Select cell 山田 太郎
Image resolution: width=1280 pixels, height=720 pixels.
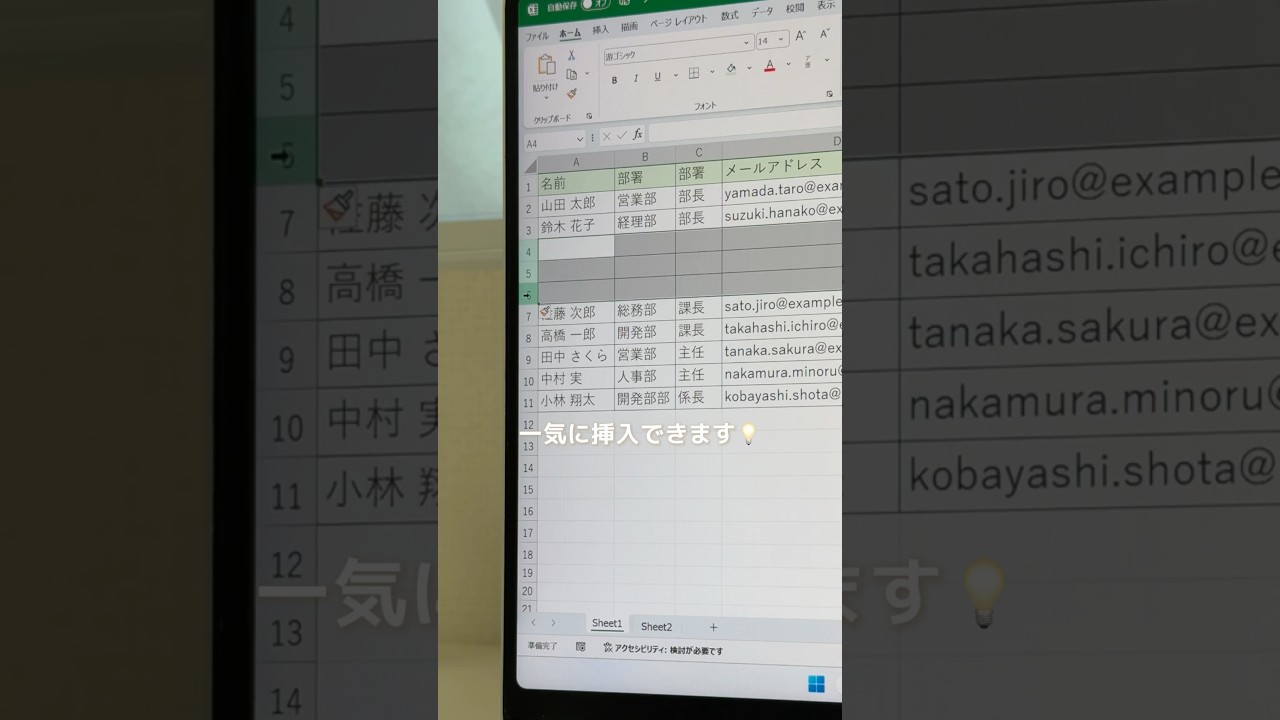[576, 204]
